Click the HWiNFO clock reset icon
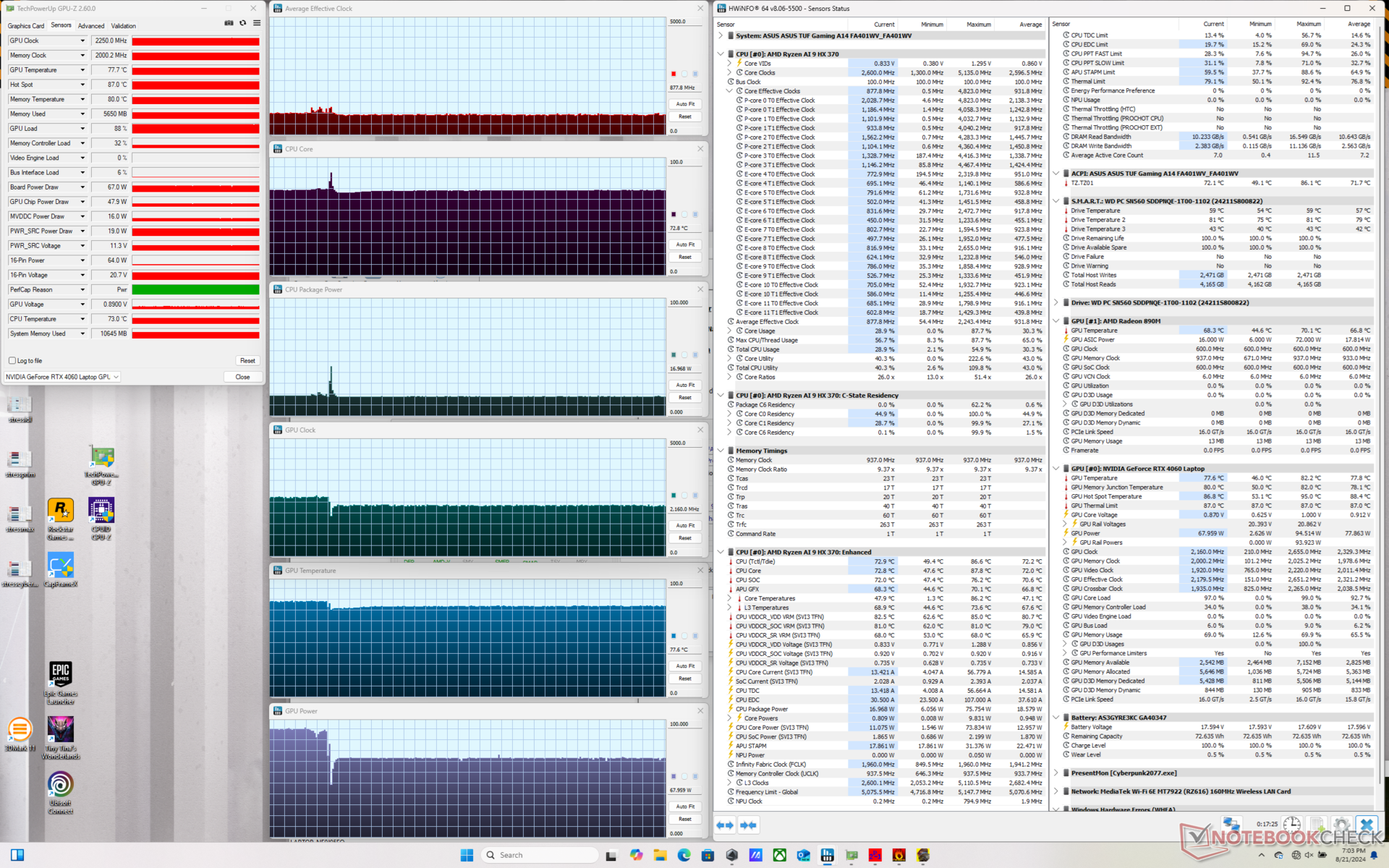 1291,825
